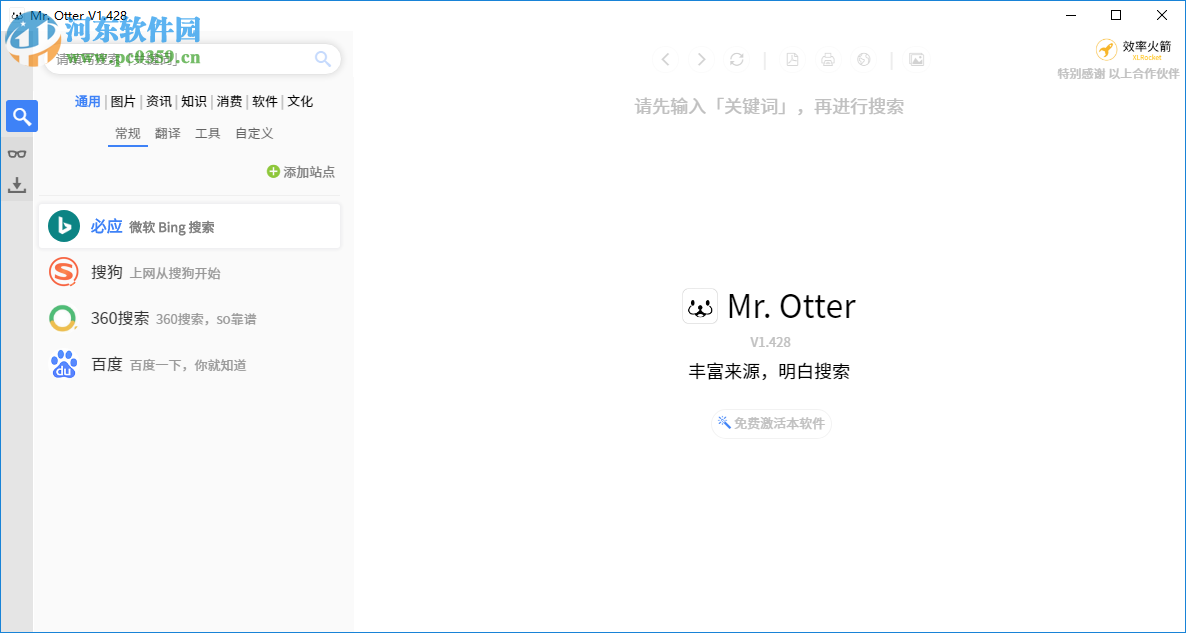Click the 效率火箭 rocket icon at top right

click(x=1107, y=48)
